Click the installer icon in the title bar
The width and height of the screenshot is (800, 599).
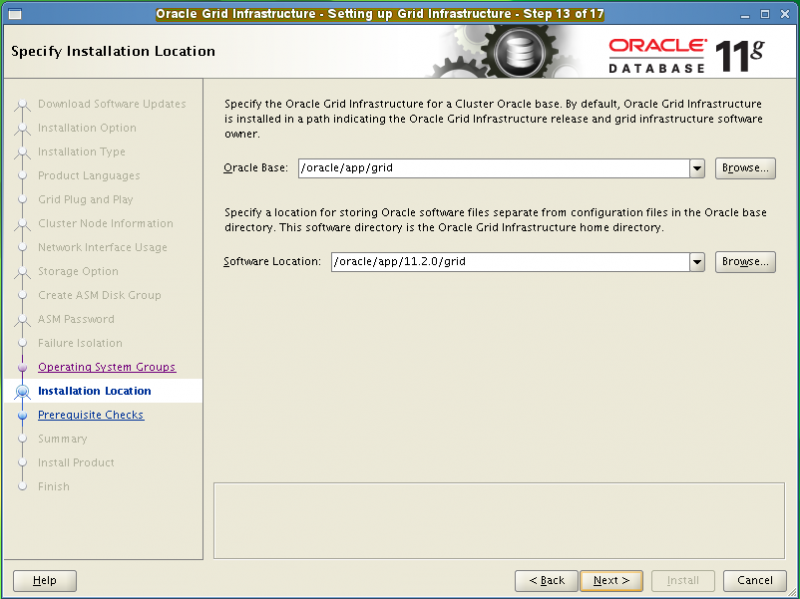pos(14,13)
